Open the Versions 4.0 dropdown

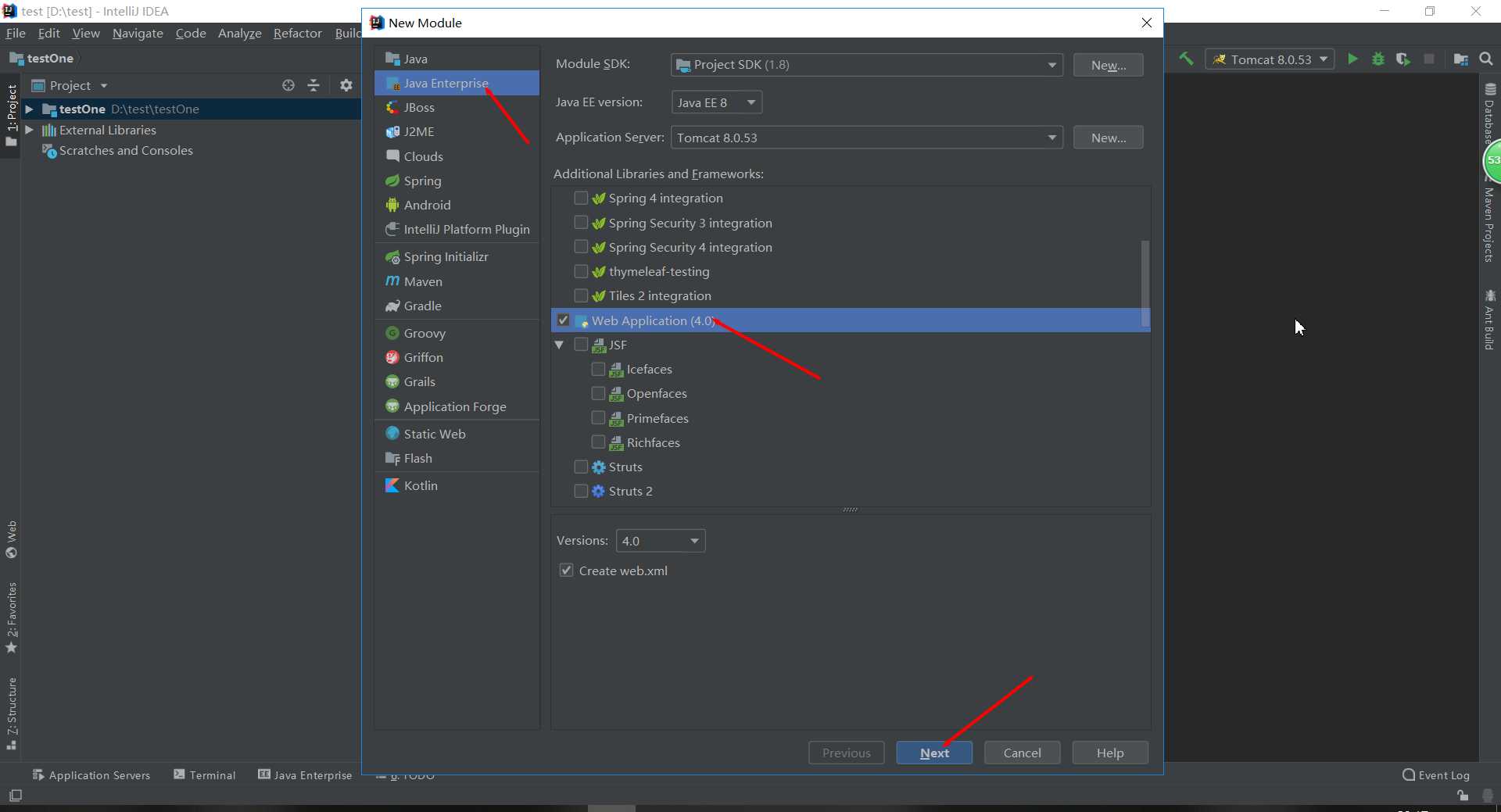point(661,541)
